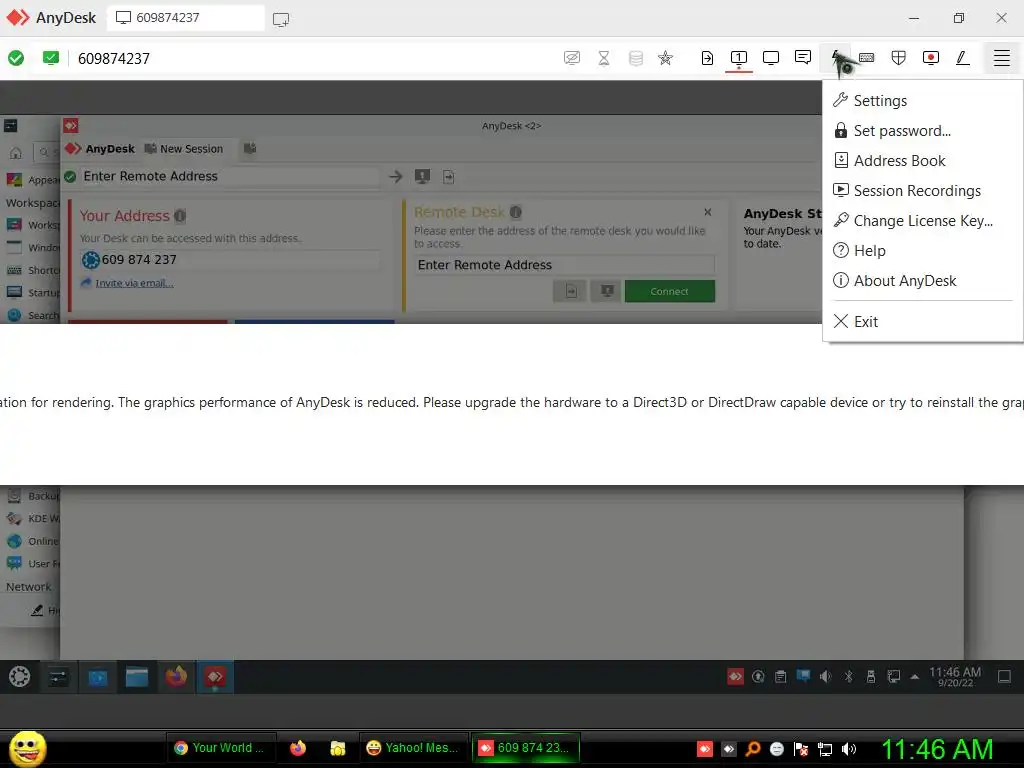Open new session tab plus icon

point(281,19)
